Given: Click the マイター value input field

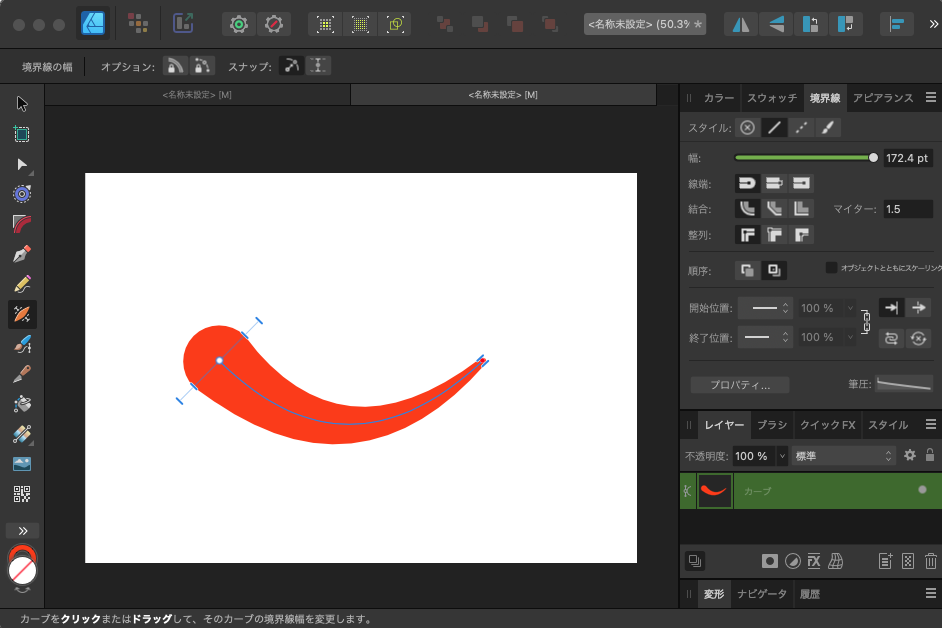Looking at the screenshot, I should [908, 208].
